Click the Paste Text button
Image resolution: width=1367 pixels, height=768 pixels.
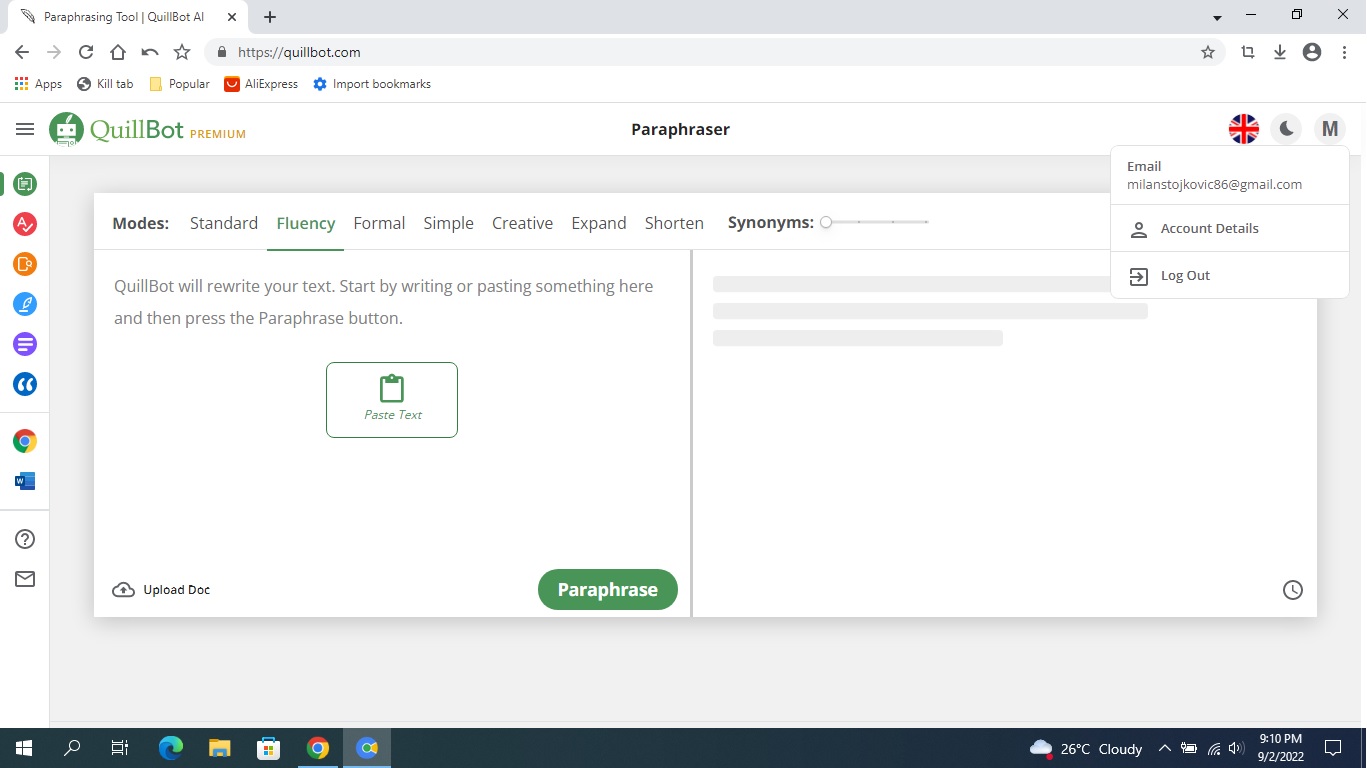(392, 400)
